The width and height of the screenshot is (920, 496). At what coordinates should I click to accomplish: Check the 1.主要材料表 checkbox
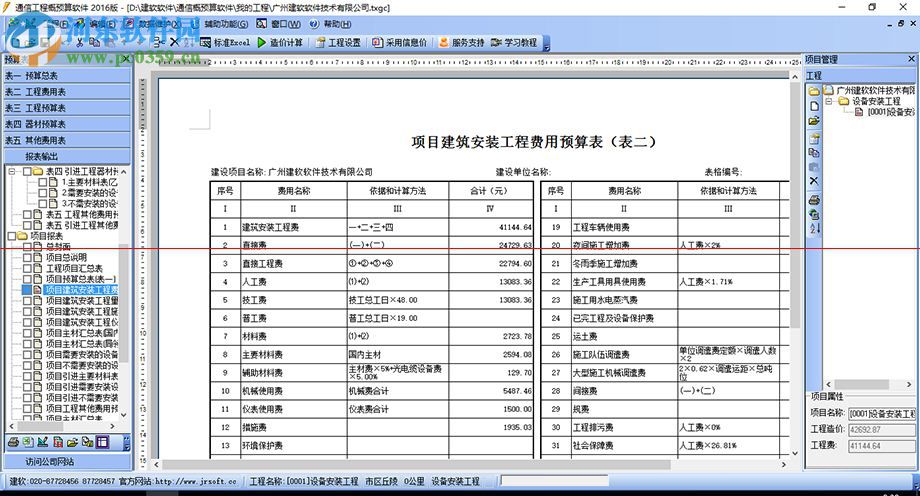(x=43, y=183)
